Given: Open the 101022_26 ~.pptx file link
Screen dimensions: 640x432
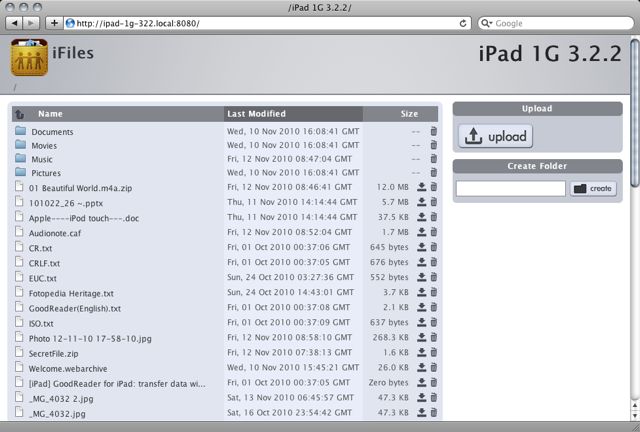Looking at the screenshot, I should point(66,203).
